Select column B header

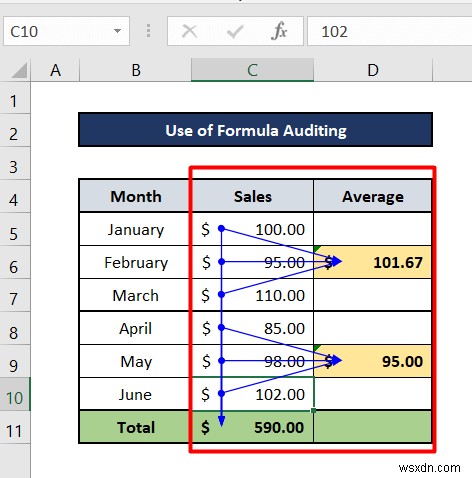136,70
